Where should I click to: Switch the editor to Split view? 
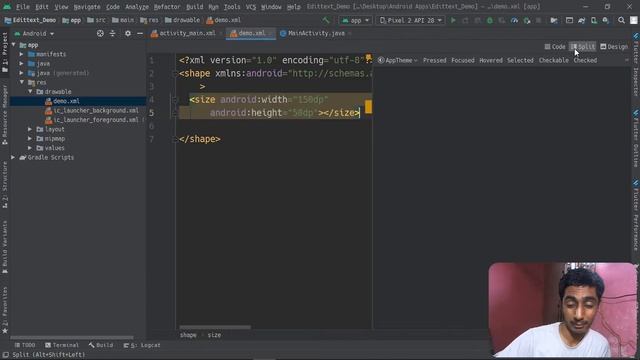[x=582, y=47]
